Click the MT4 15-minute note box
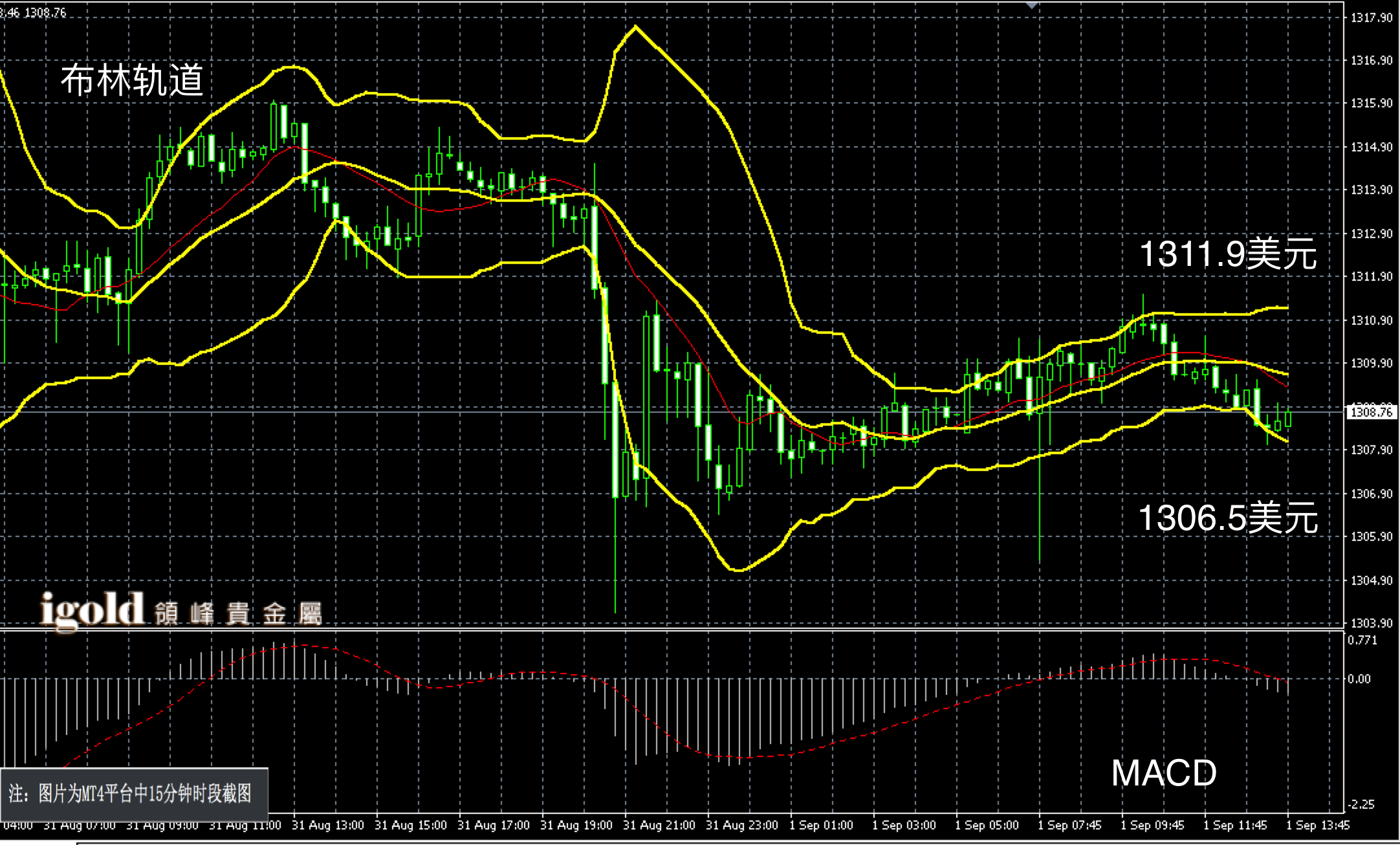1400x845 pixels. (134, 793)
